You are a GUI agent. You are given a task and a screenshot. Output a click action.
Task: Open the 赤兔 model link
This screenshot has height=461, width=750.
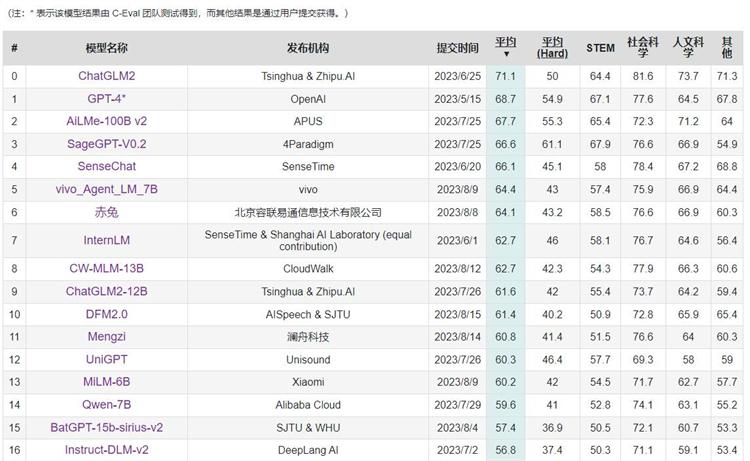[x=107, y=212]
